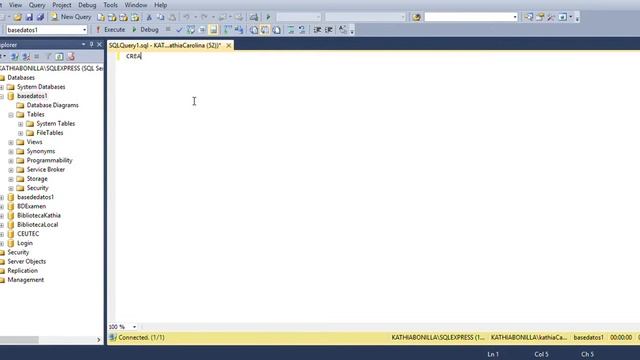The width and height of the screenshot is (640, 360).
Task: Open the editor zoom 100 % dropdown
Action: click(134, 327)
